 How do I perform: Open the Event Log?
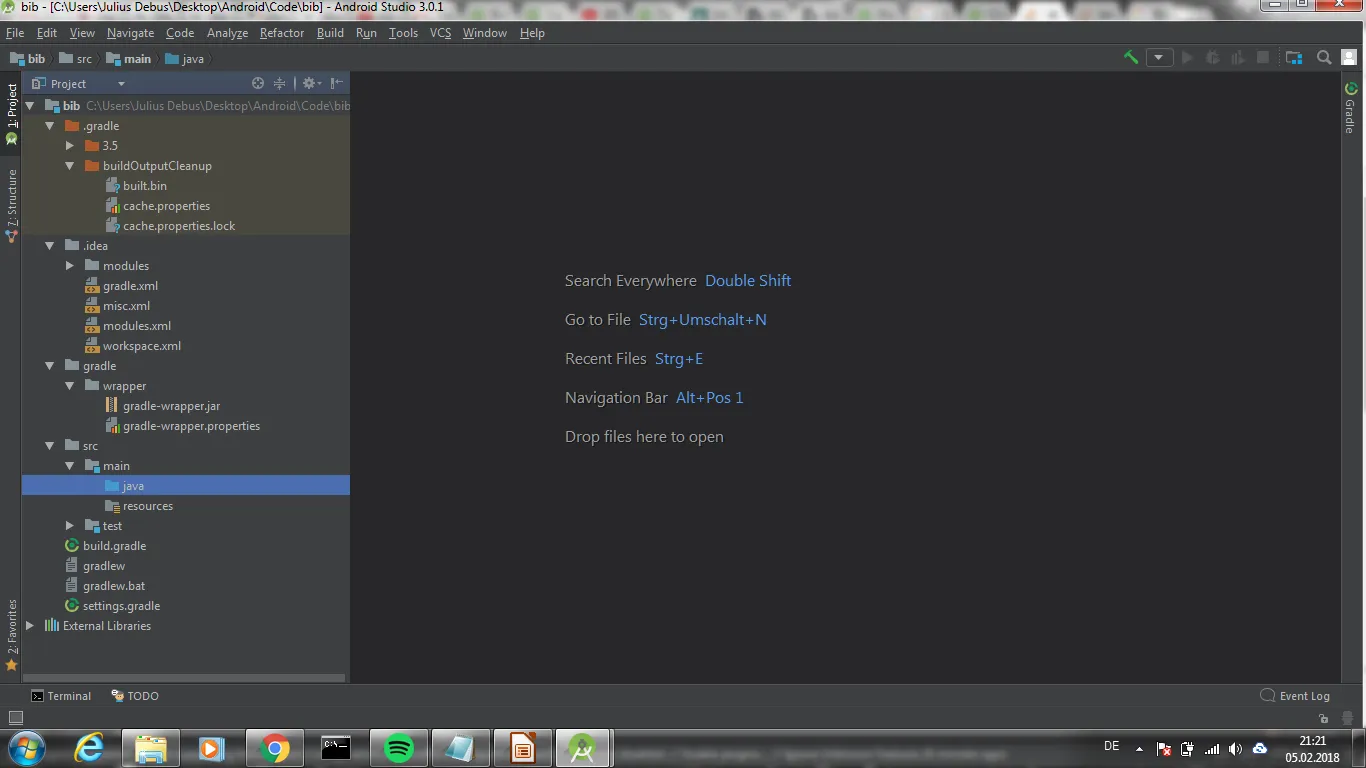tap(1295, 696)
